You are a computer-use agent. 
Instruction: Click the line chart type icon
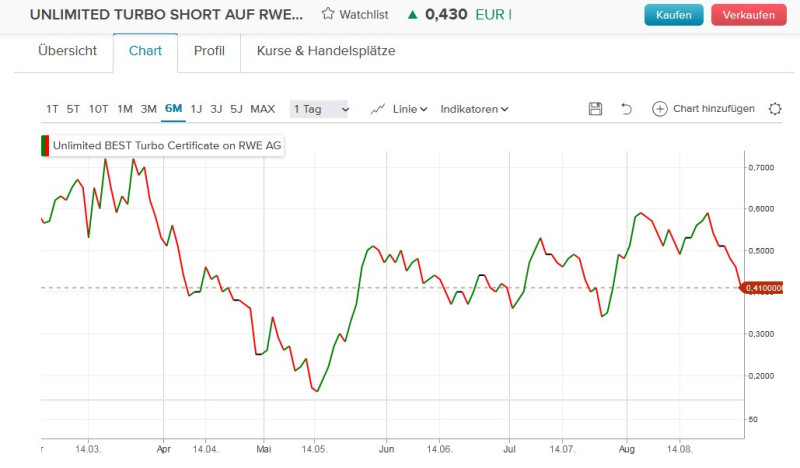(x=378, y=109)
